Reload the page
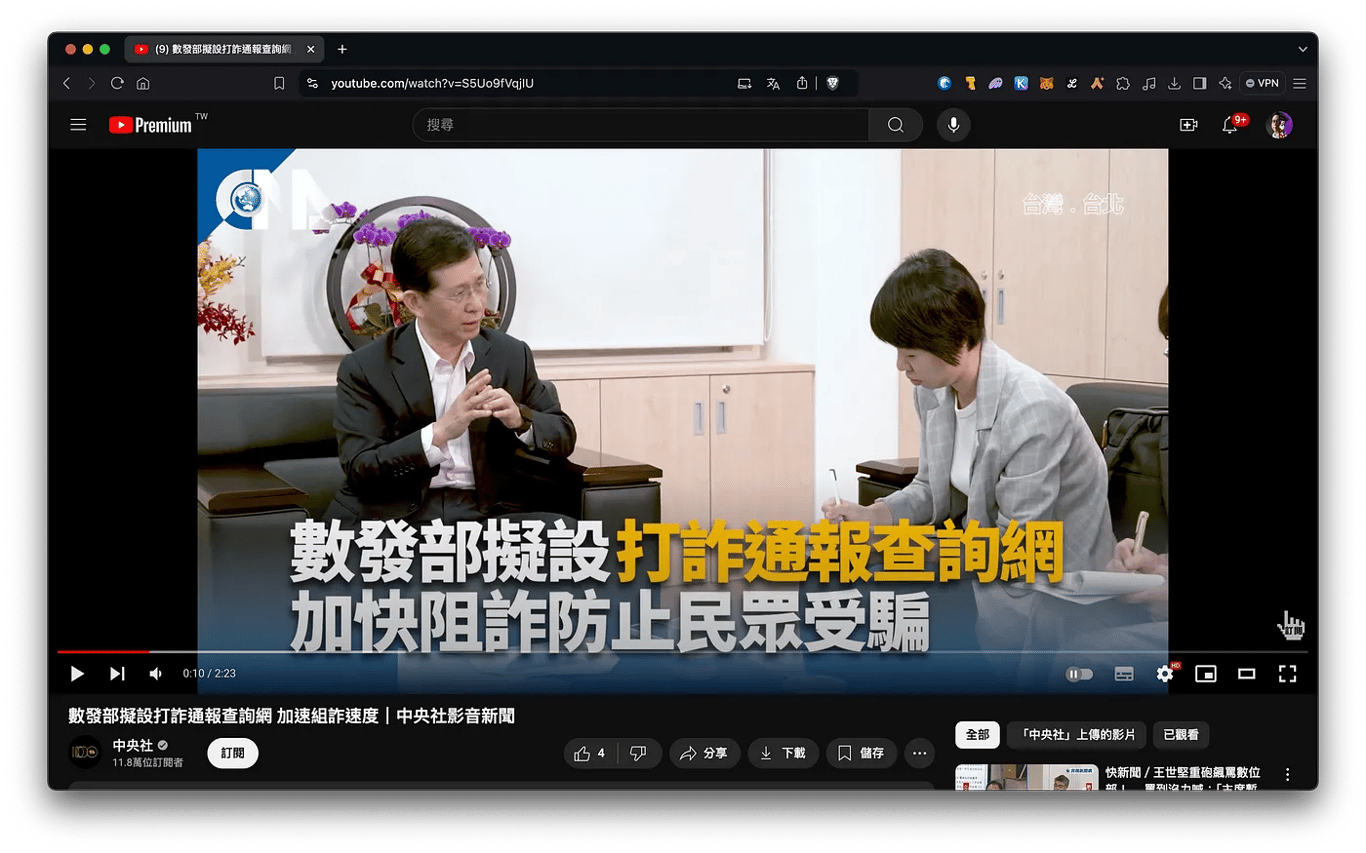 pos(118,83)
